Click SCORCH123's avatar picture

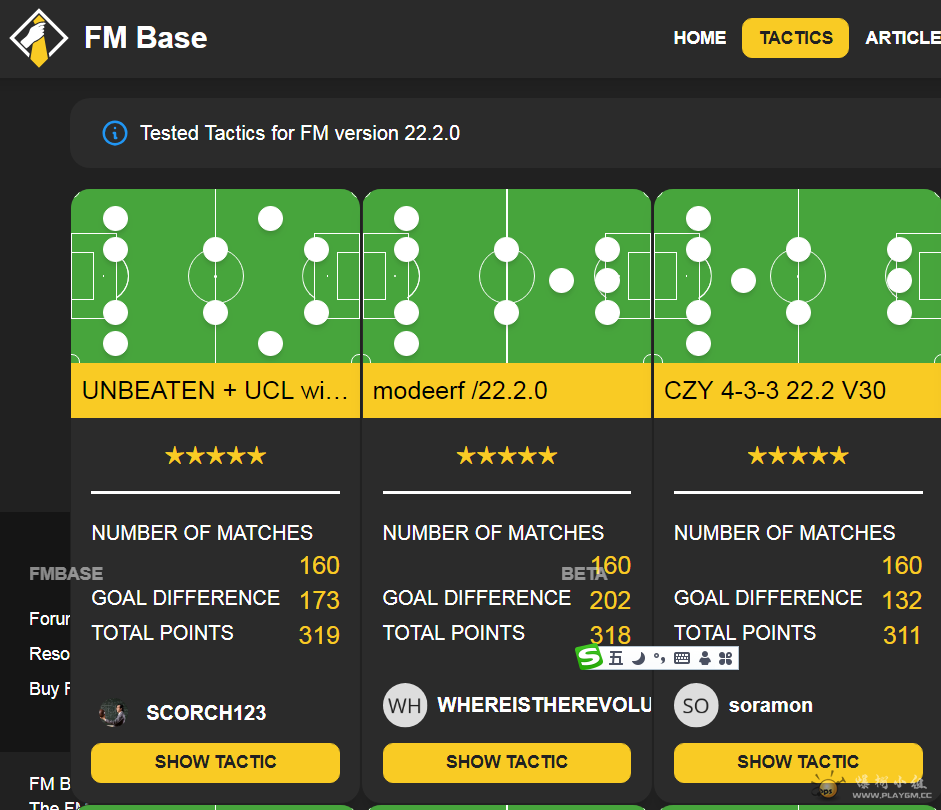click(x=113, y=713)
